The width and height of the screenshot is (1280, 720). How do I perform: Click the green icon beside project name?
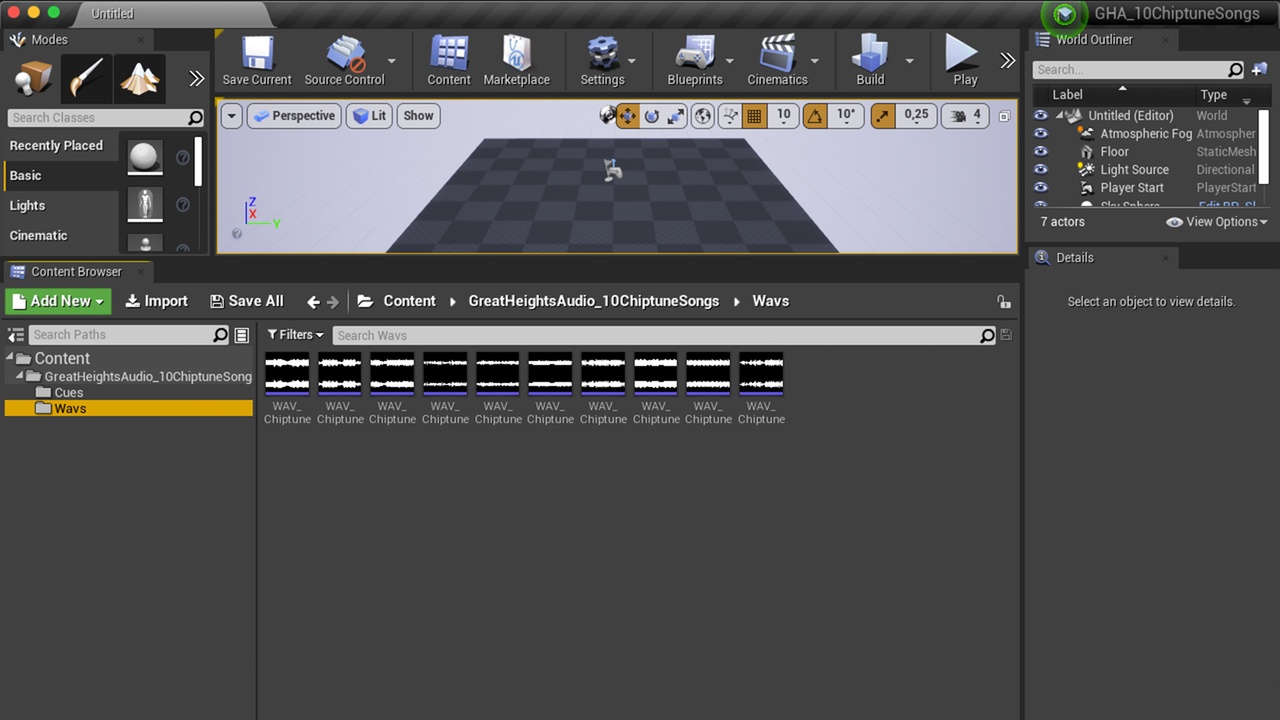point(1064,14)
